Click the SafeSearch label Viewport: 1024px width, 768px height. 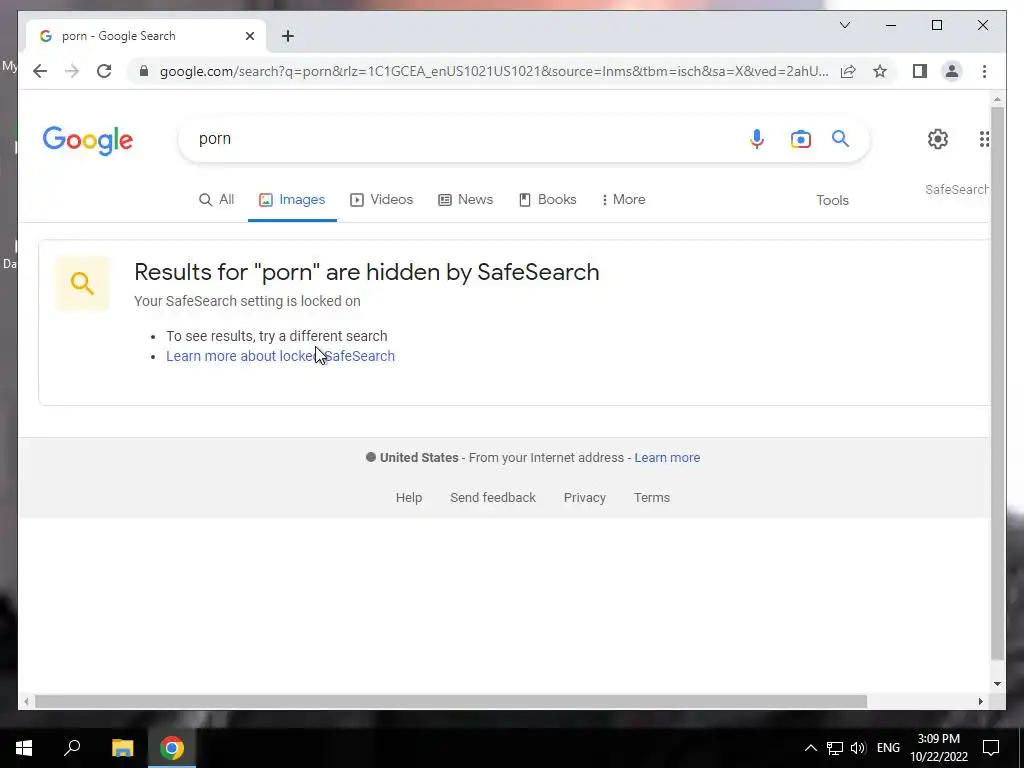coord(957,189)
